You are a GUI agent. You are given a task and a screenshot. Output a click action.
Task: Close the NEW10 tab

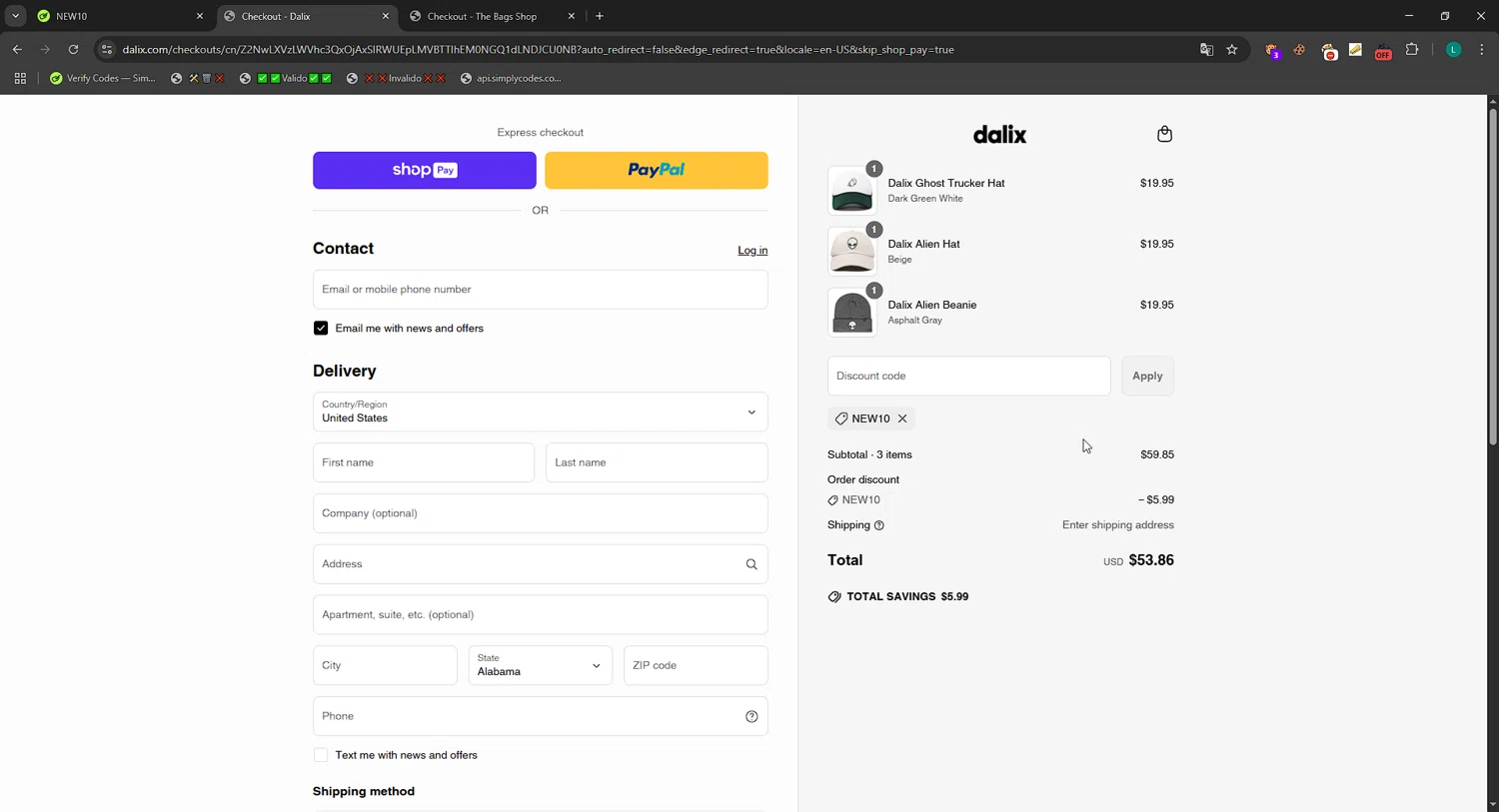point(199,16)
